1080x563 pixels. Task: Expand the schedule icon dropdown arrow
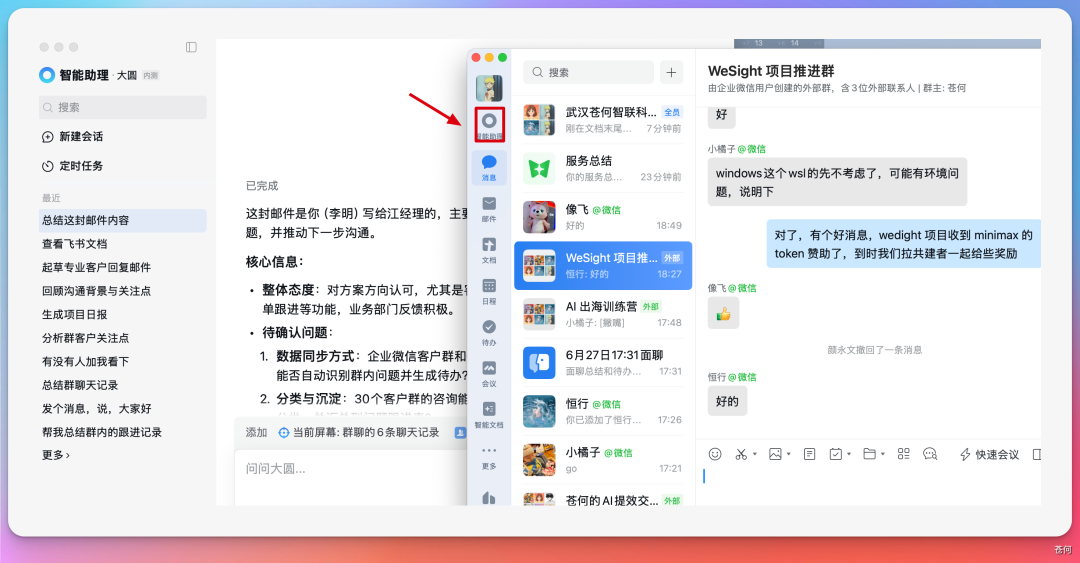pyautogui.click(x=849, y=454)
